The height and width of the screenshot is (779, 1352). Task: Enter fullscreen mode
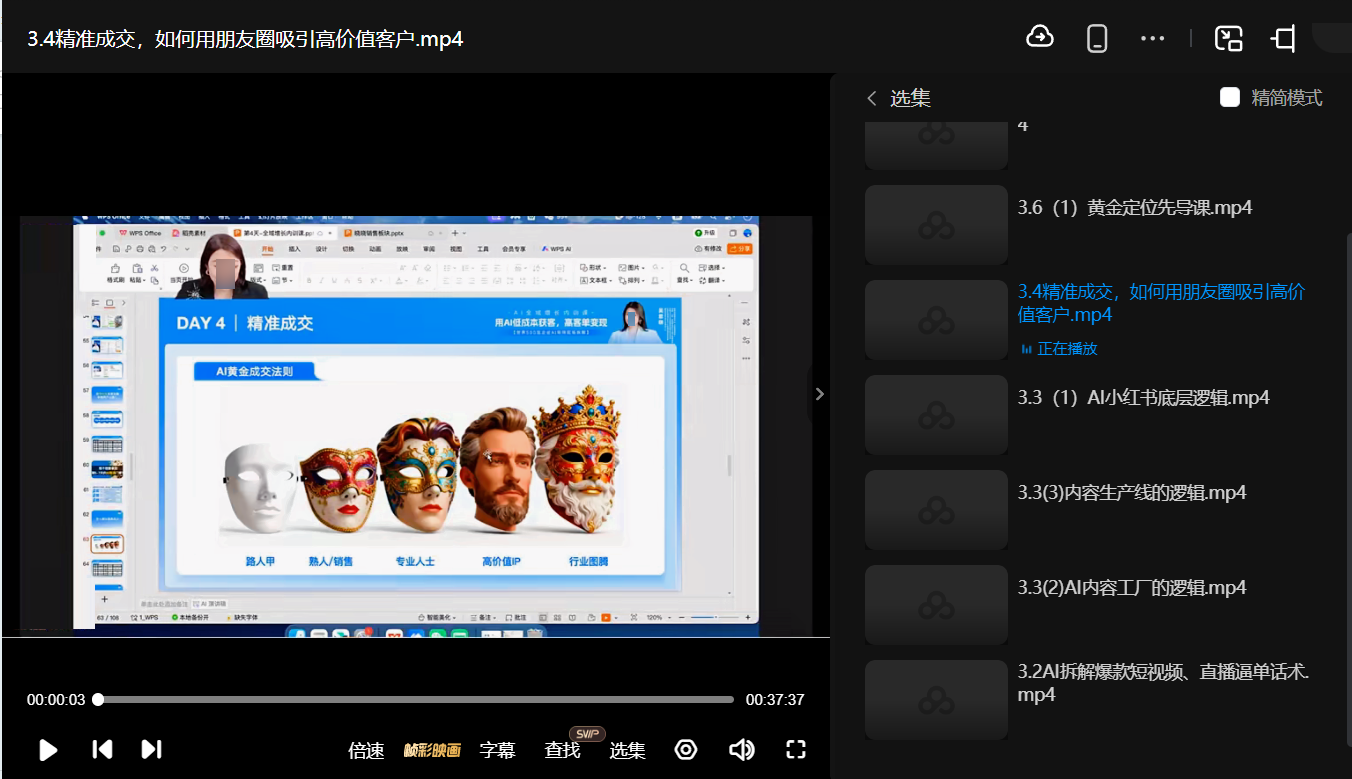pos(796,749)
